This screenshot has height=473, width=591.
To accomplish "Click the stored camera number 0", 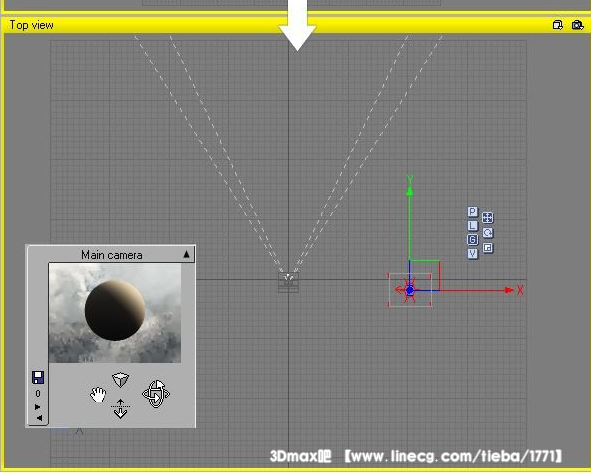I will [38, 394].
